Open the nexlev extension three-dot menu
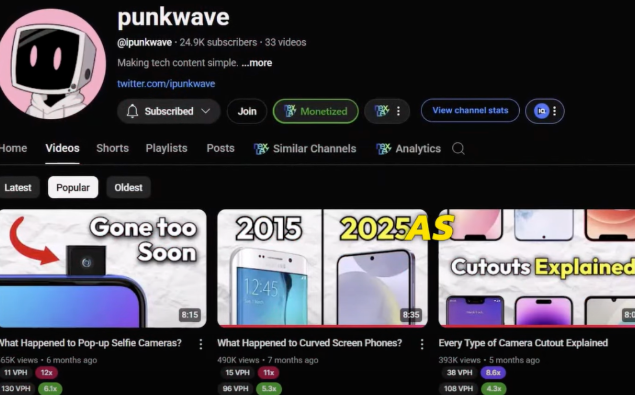The height and width of the screenshot is (395, 635). point(398,111)
